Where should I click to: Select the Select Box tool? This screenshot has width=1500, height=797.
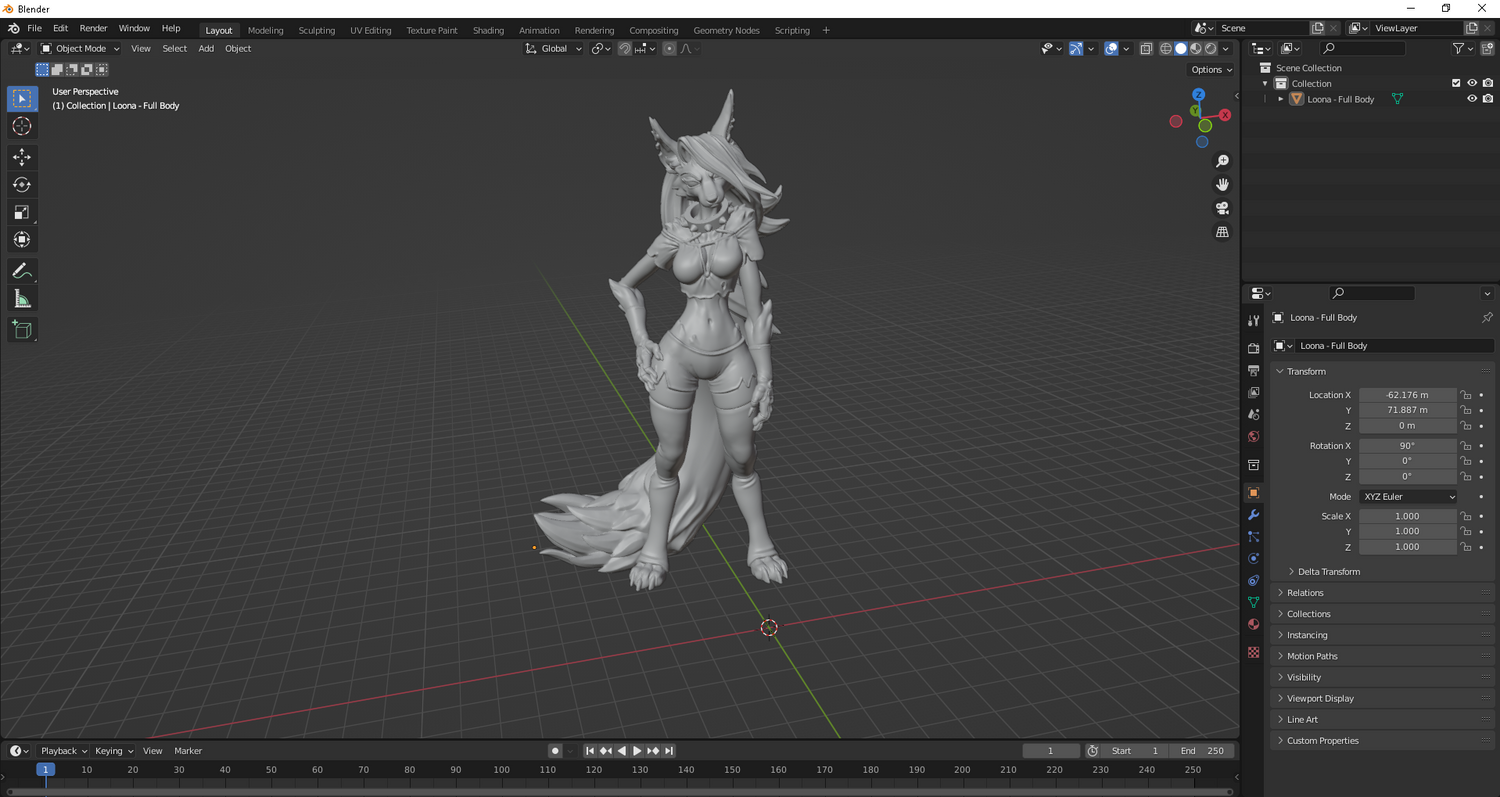(22, 99)
